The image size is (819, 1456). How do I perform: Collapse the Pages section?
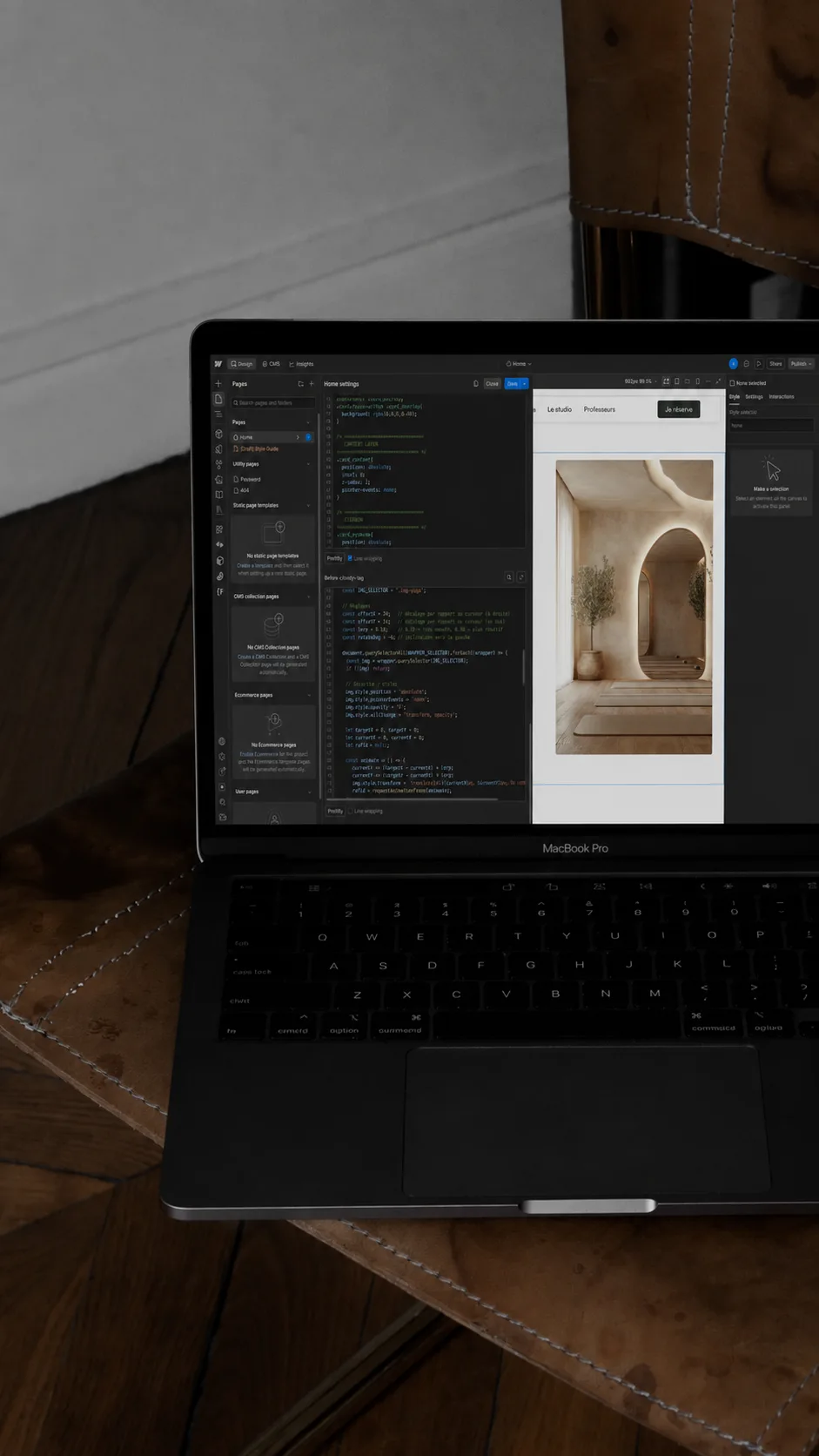pos(308,422)
